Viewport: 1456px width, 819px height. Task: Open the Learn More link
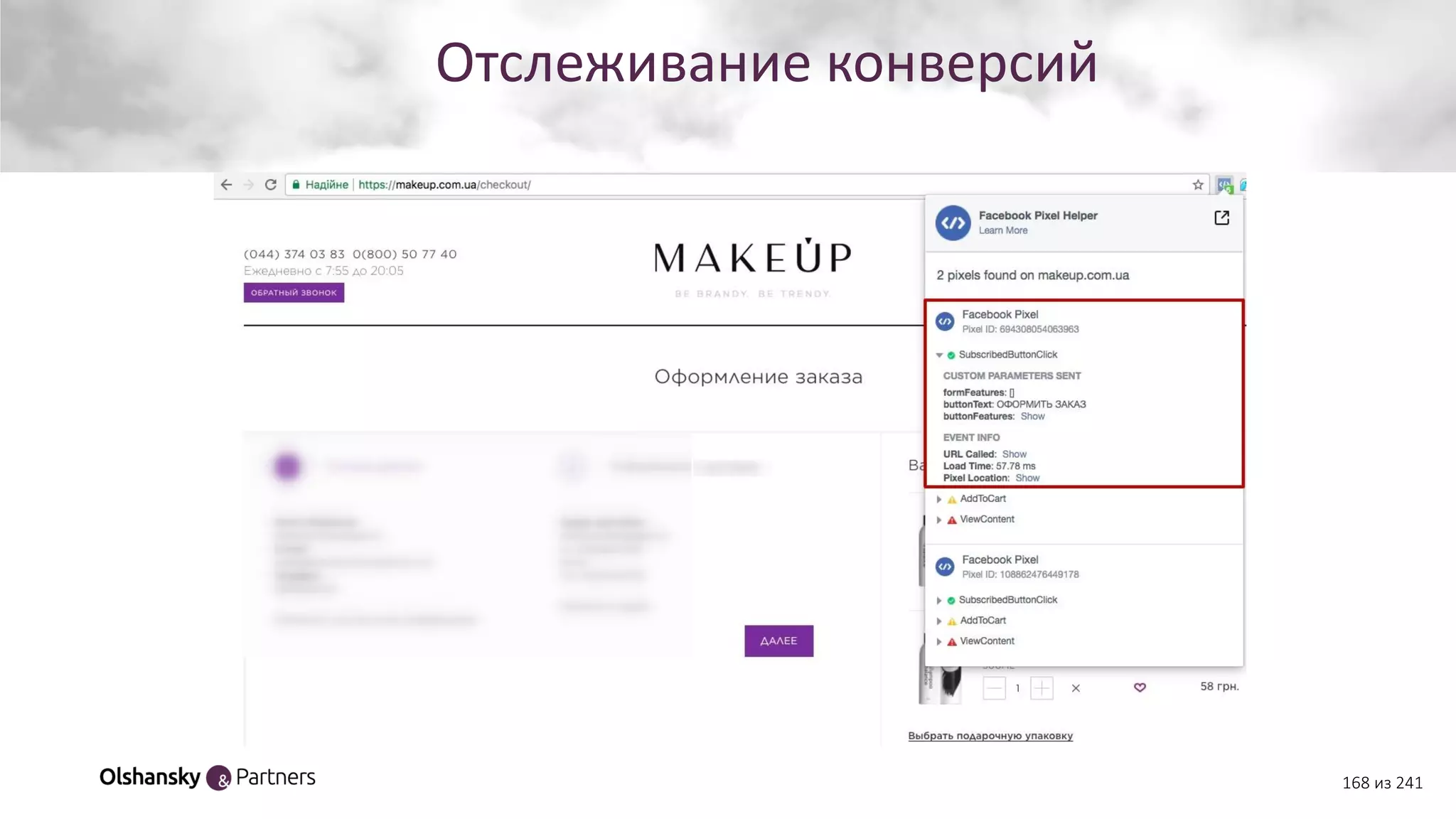[1002, 230]
